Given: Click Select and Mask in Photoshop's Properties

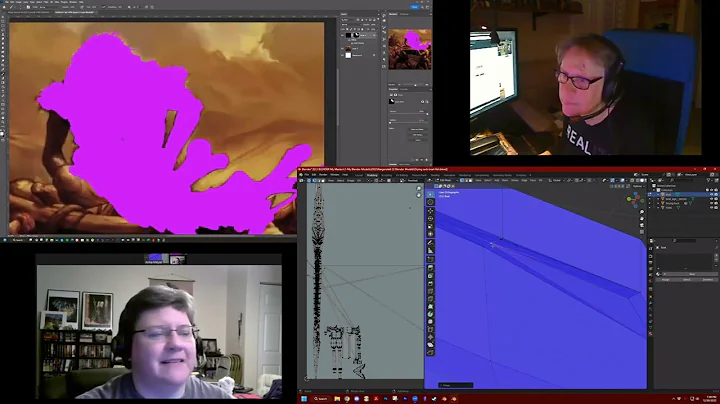Looking at the screenshot, I should [x=417, y=129].
